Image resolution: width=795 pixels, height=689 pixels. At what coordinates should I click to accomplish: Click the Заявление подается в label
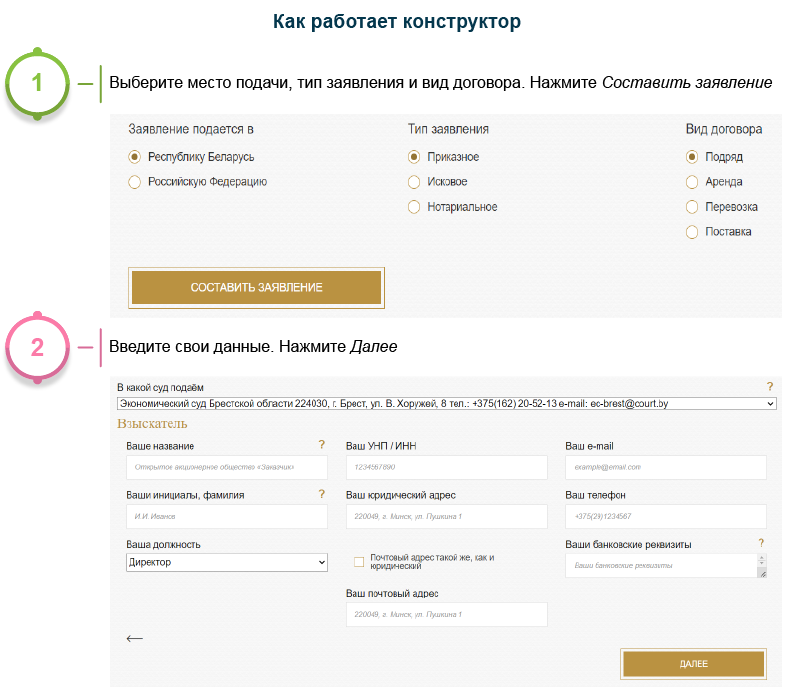(x=191, y=129)
